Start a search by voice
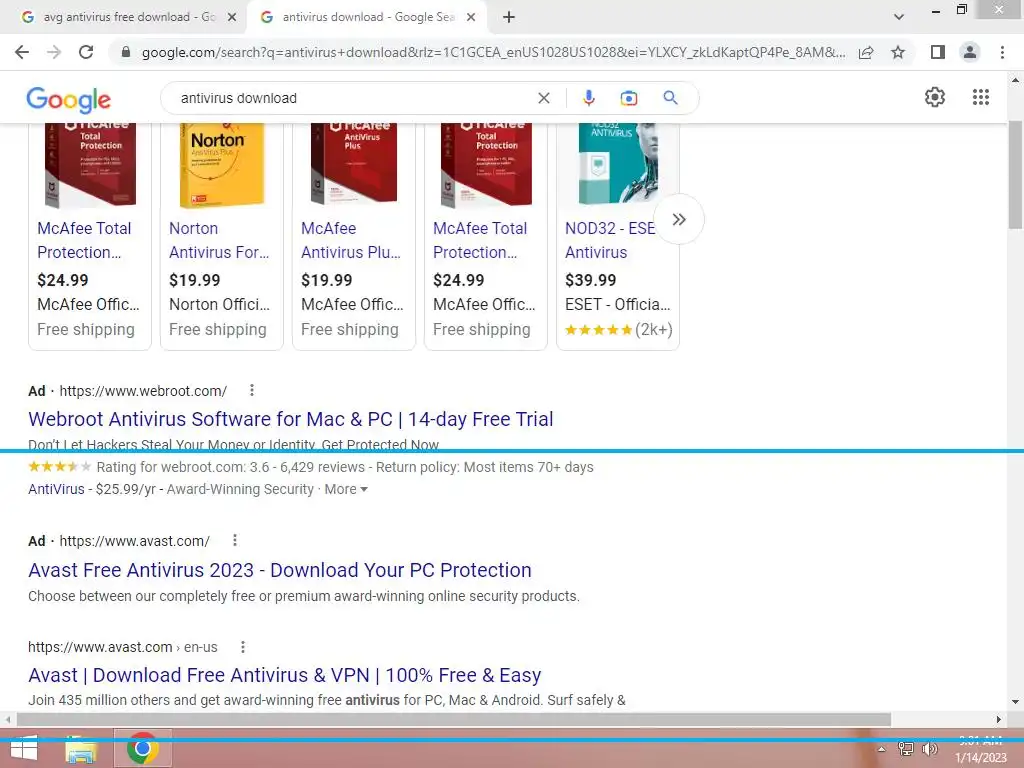 tap(588, 98)
